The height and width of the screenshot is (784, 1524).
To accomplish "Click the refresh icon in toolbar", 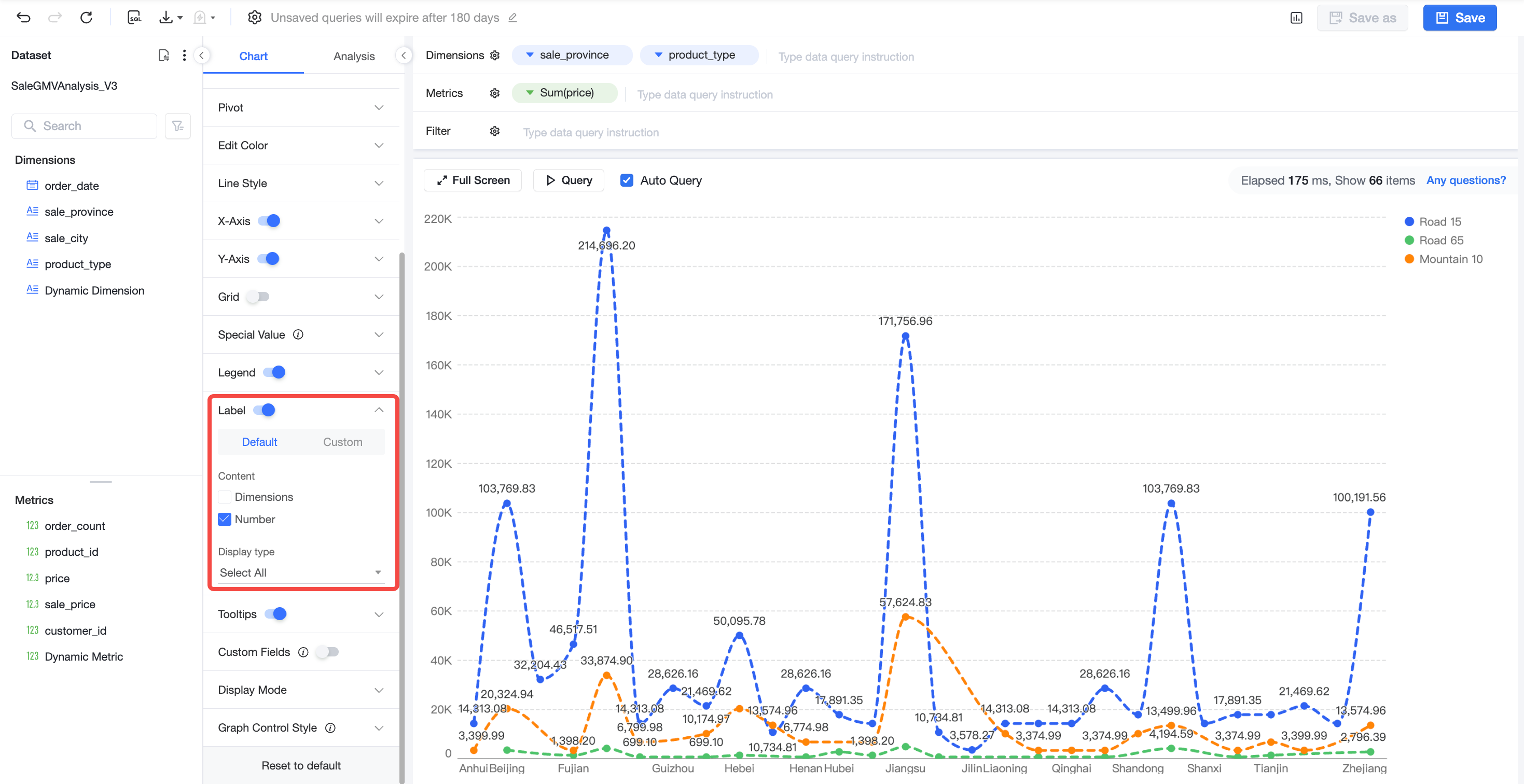I will click(x=87, y=18).
